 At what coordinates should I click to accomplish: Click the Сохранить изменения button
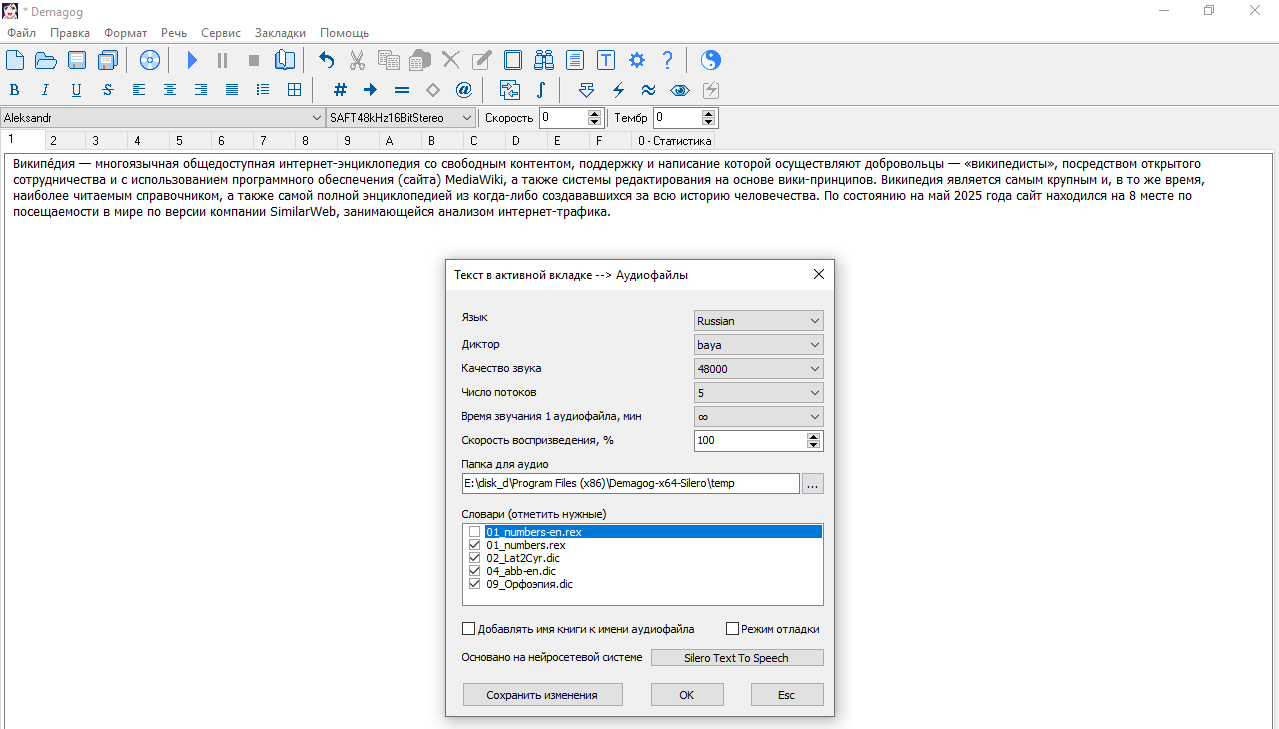(542, 695)
